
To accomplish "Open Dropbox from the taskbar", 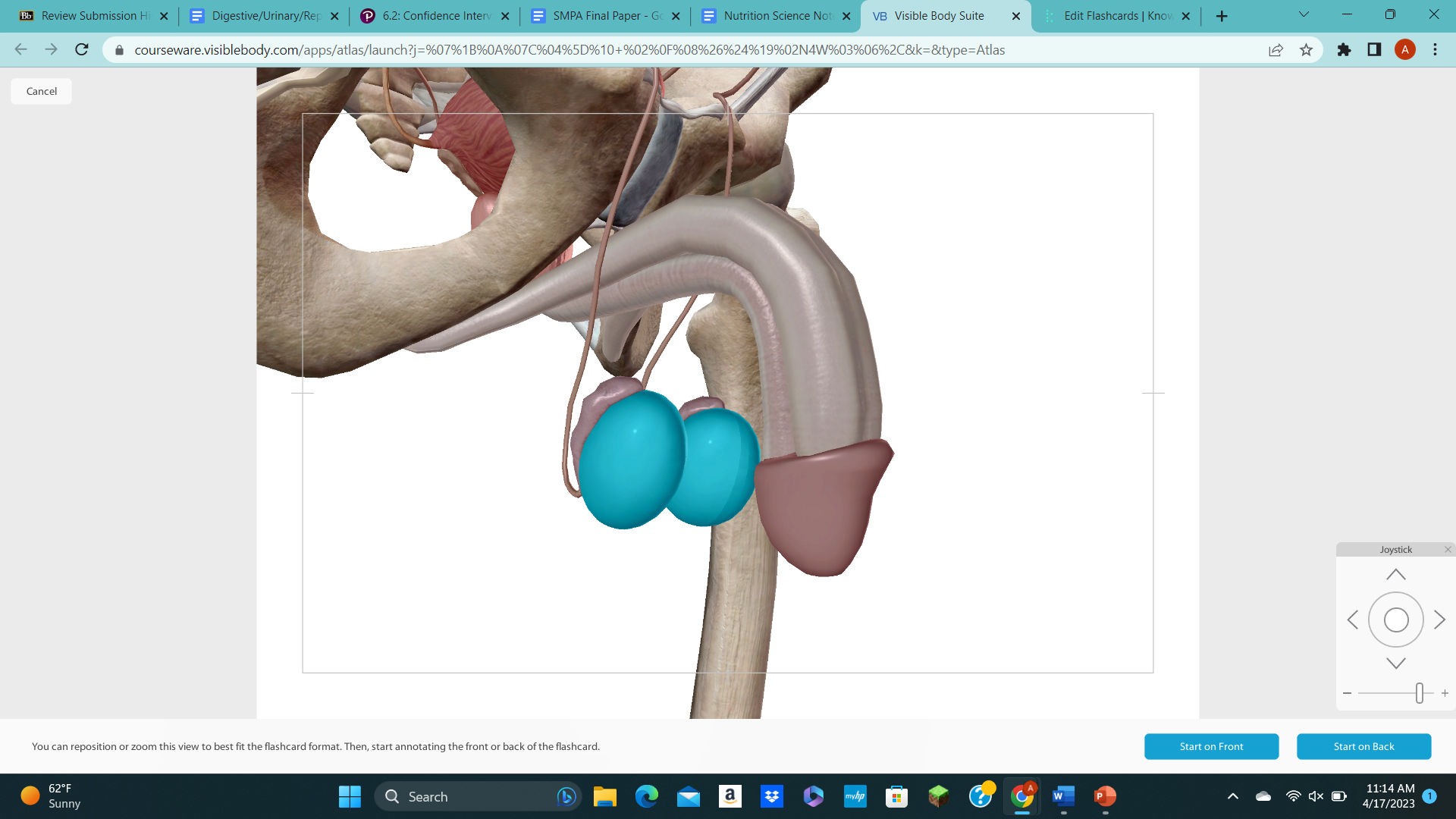I will tap(772, 796).
